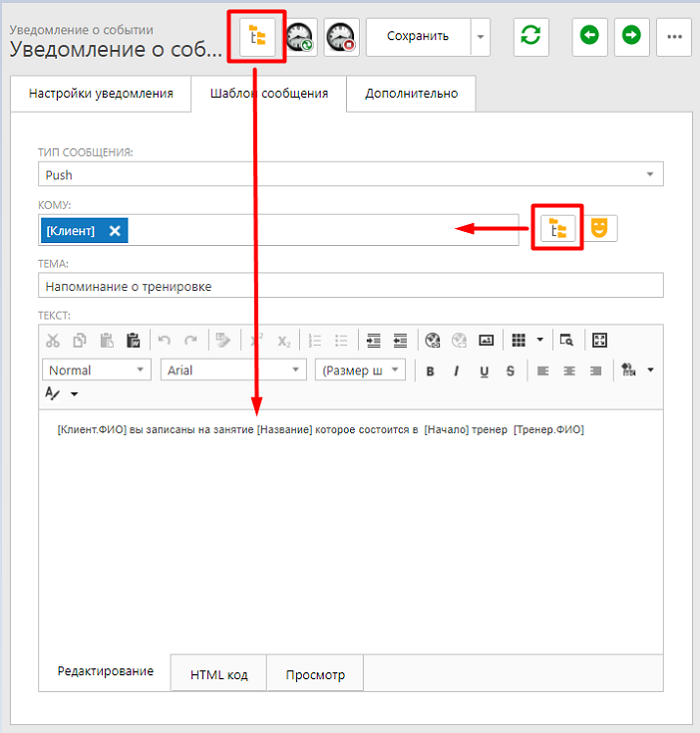The height and width of the screenshot is (733, 700).
Task: Click the Сохранить button
Action: coord(418,37)
